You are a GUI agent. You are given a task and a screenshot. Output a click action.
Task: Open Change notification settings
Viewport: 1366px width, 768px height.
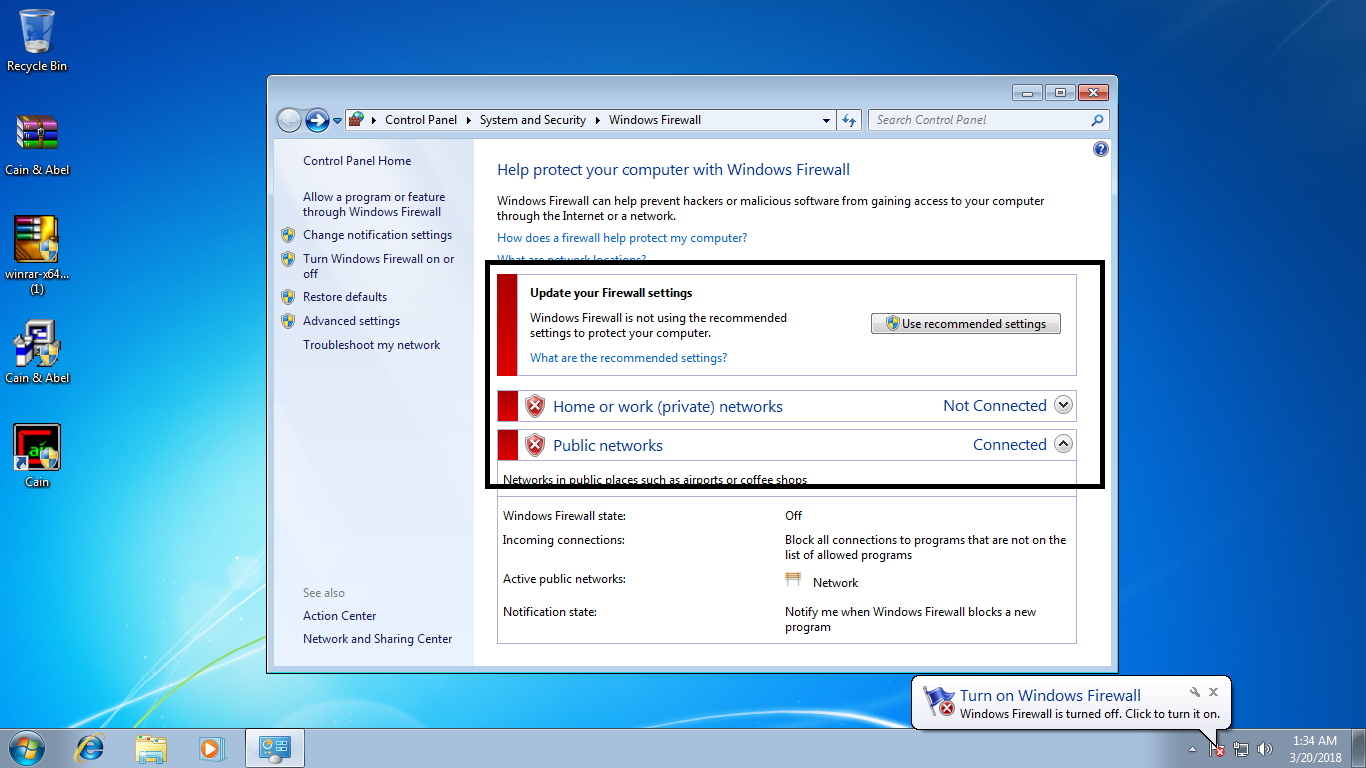377,235
